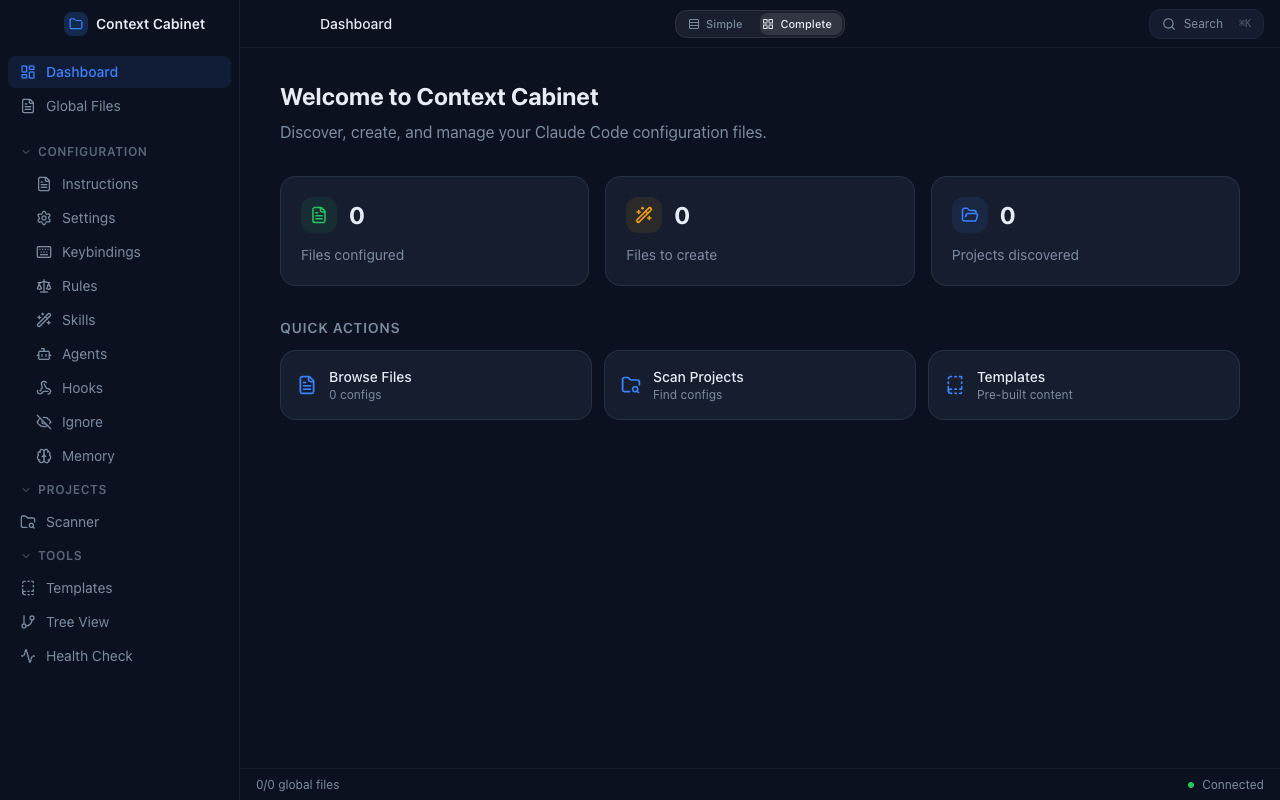Click the Hooks icon in the sidebar
Viewport: 1280px width, 800px height.
pyautogui.click(x=43, y=387)
